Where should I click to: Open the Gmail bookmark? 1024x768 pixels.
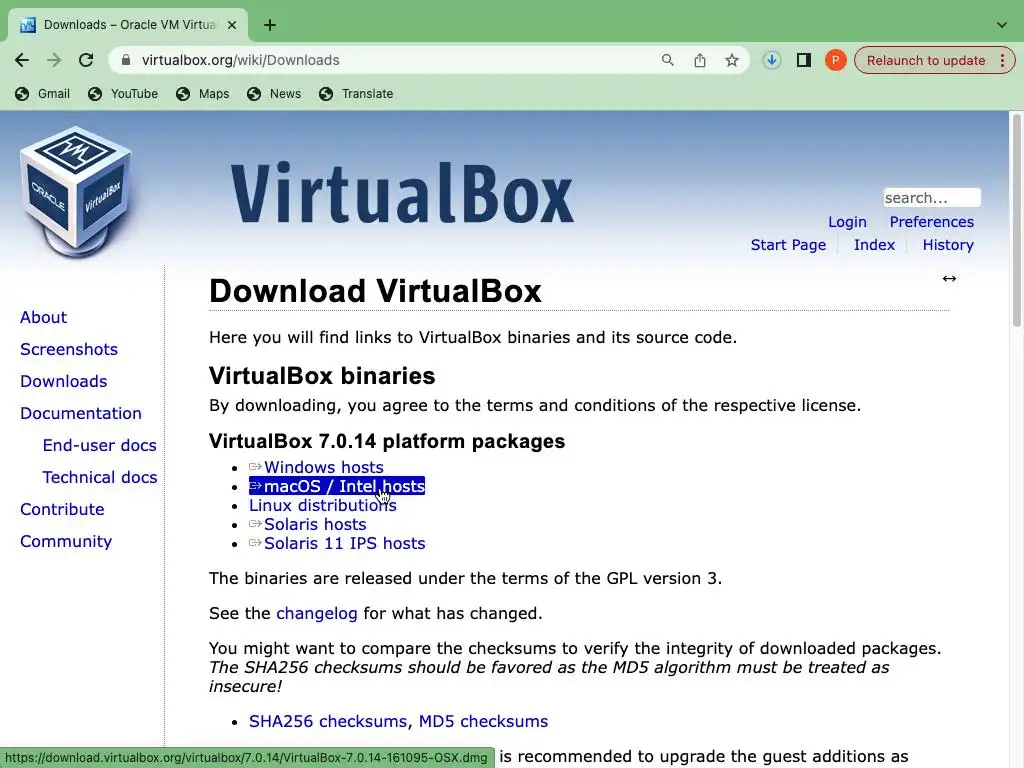tap(42, 93)
